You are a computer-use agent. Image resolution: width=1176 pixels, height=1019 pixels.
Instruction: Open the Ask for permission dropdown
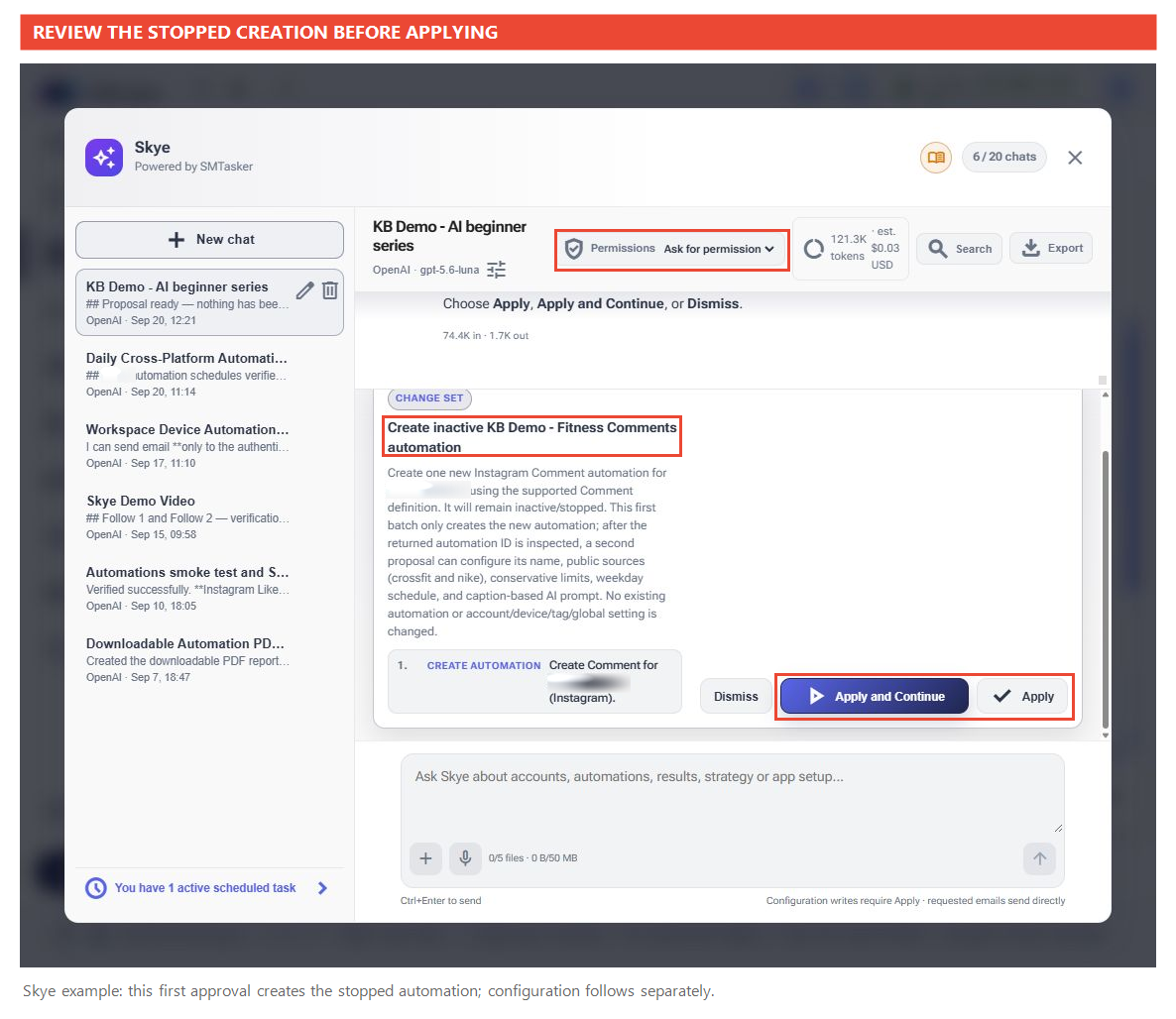click(719, 249)
